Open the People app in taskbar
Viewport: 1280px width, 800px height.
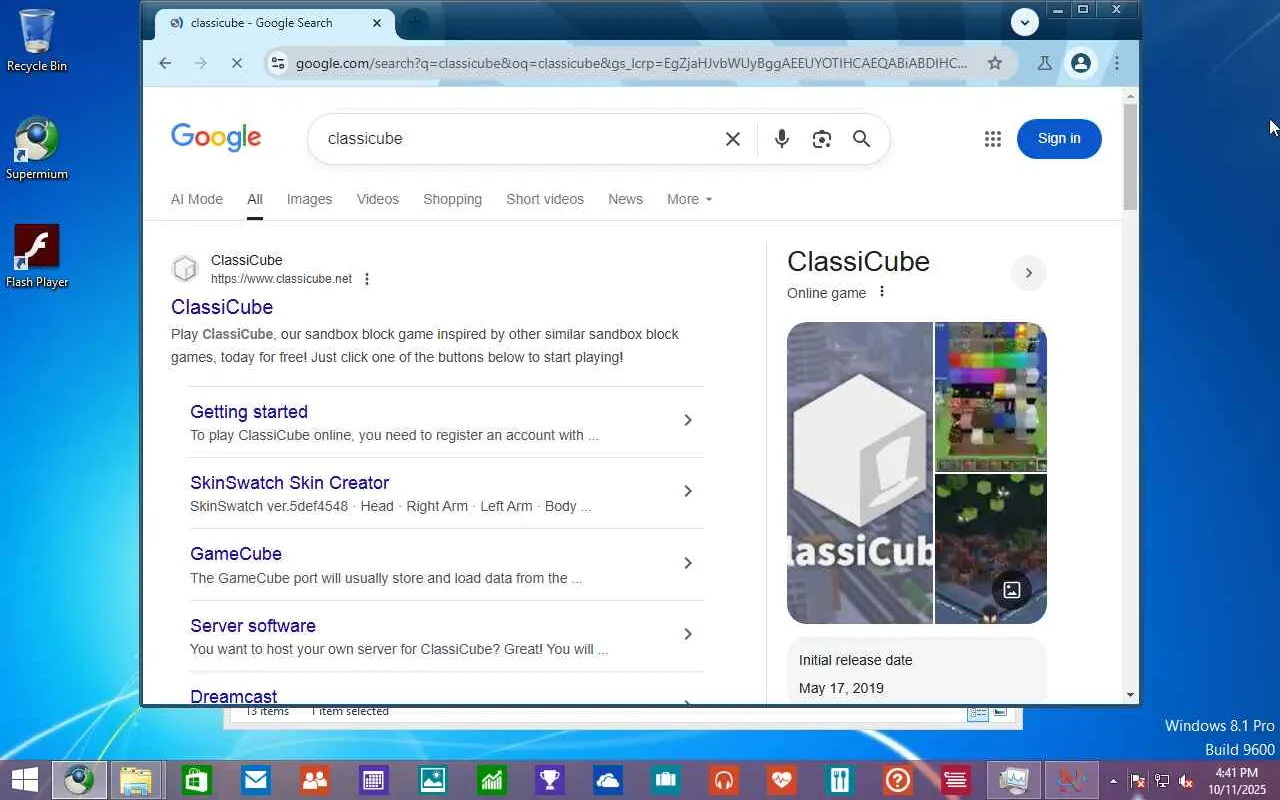[x=315, y=780]
